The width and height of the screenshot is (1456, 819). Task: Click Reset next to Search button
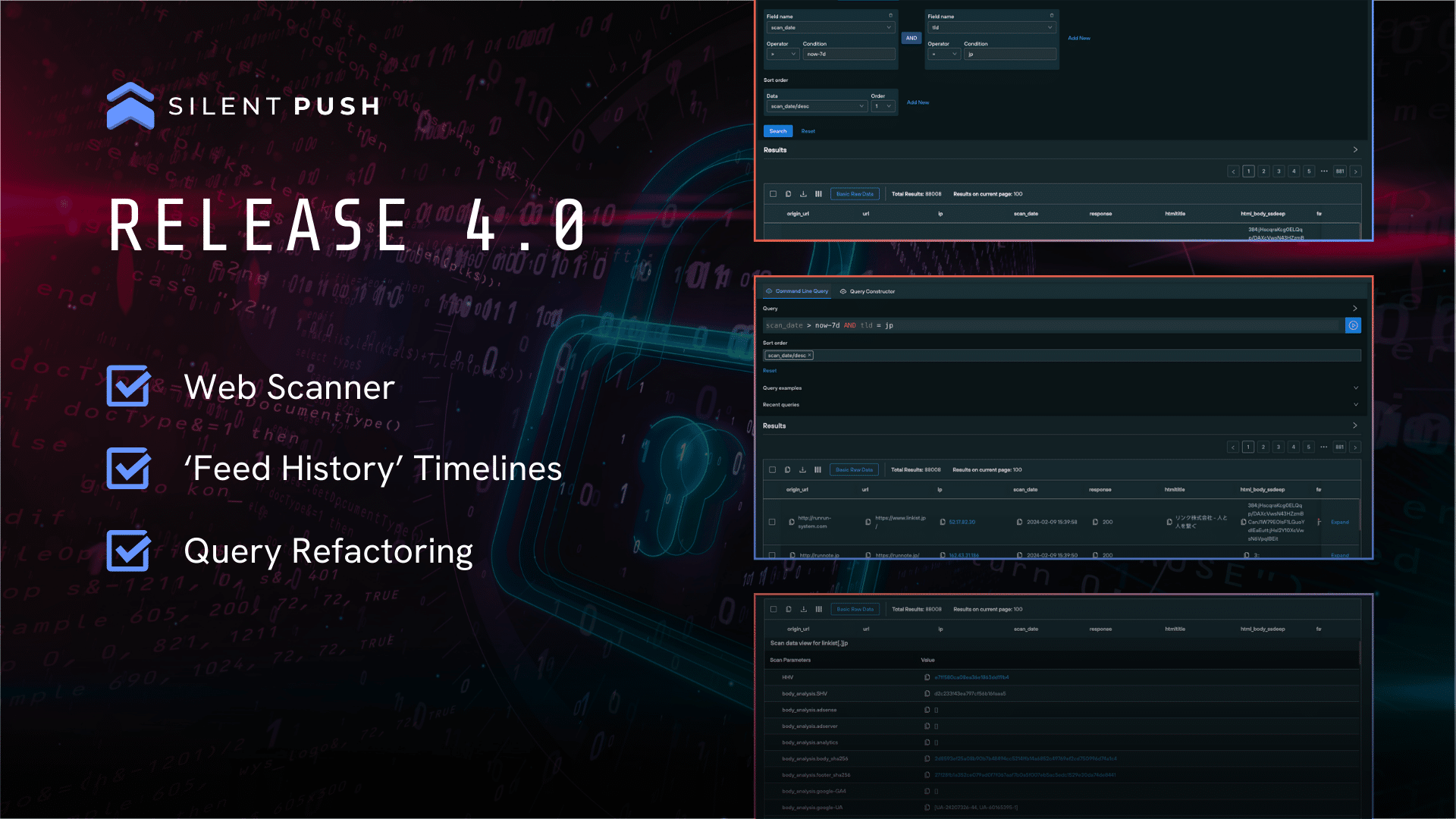(x=808, y=131)
